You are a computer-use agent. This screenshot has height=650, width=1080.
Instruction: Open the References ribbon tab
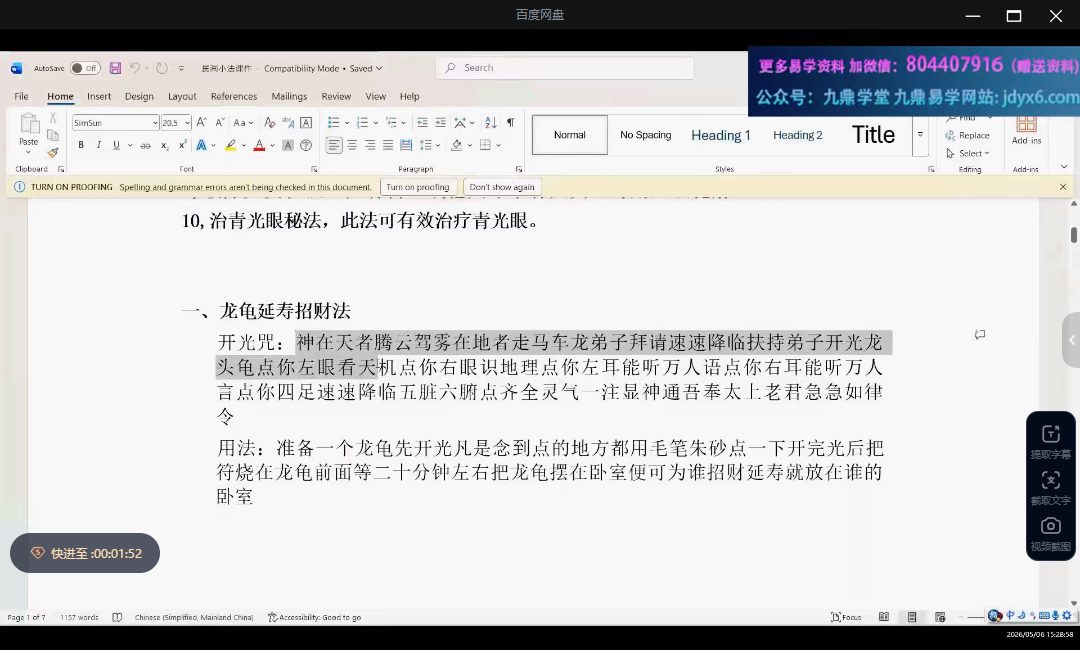click(233, 96)
